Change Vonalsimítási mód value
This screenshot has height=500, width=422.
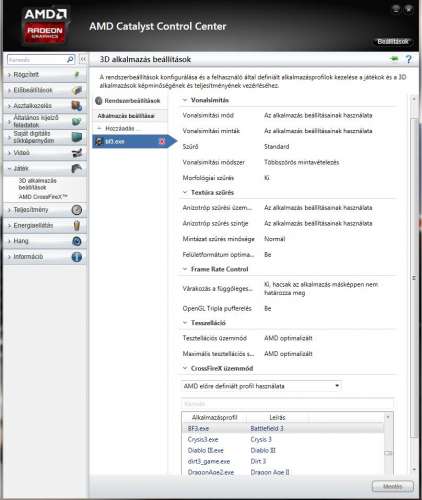318,115
